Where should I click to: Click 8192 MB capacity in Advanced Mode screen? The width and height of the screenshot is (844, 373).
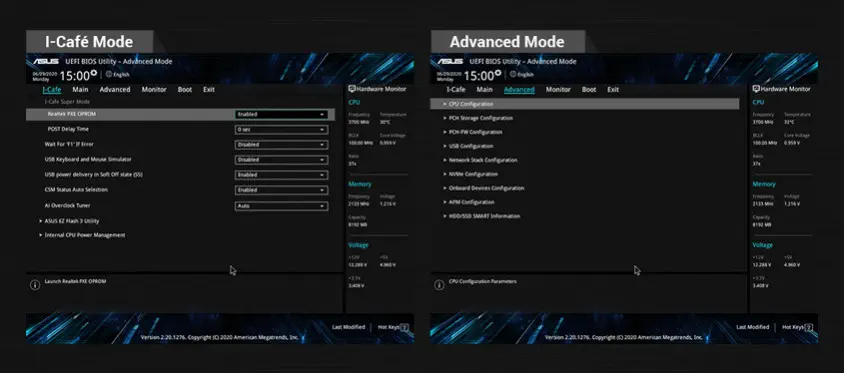pos(762,224)
